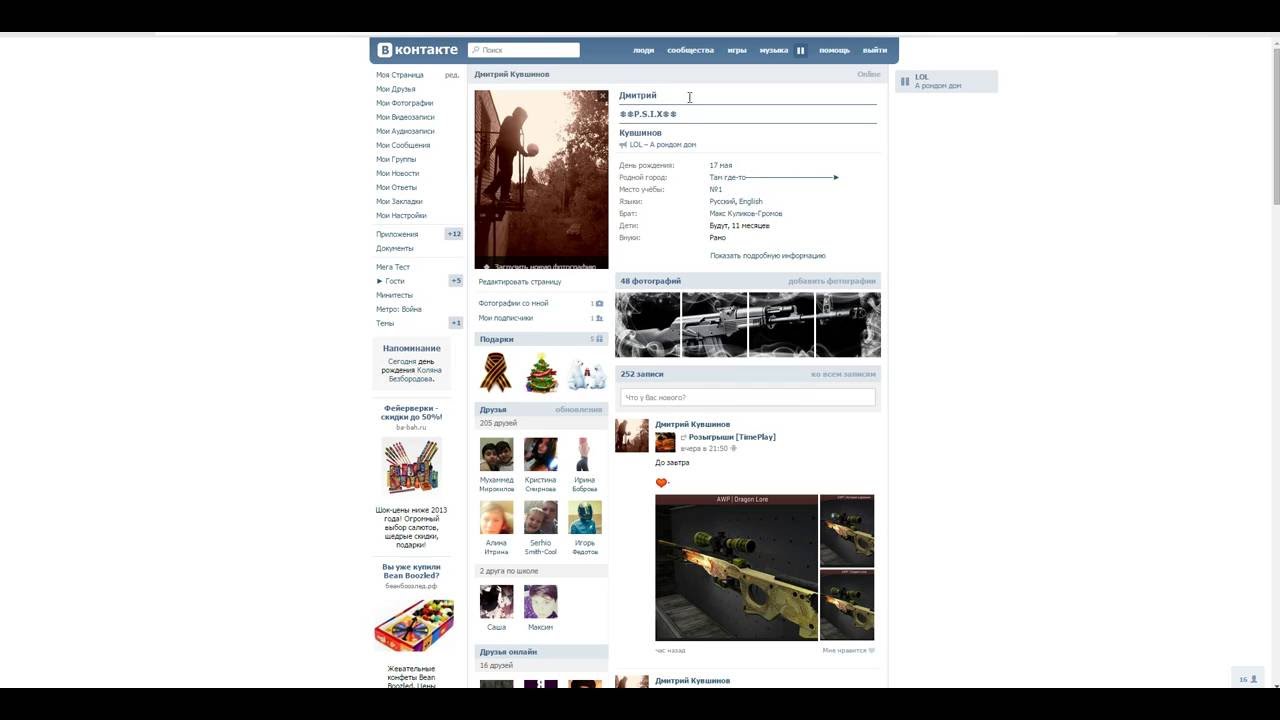Click Друзья онлайн block header

tap(541, 652)
